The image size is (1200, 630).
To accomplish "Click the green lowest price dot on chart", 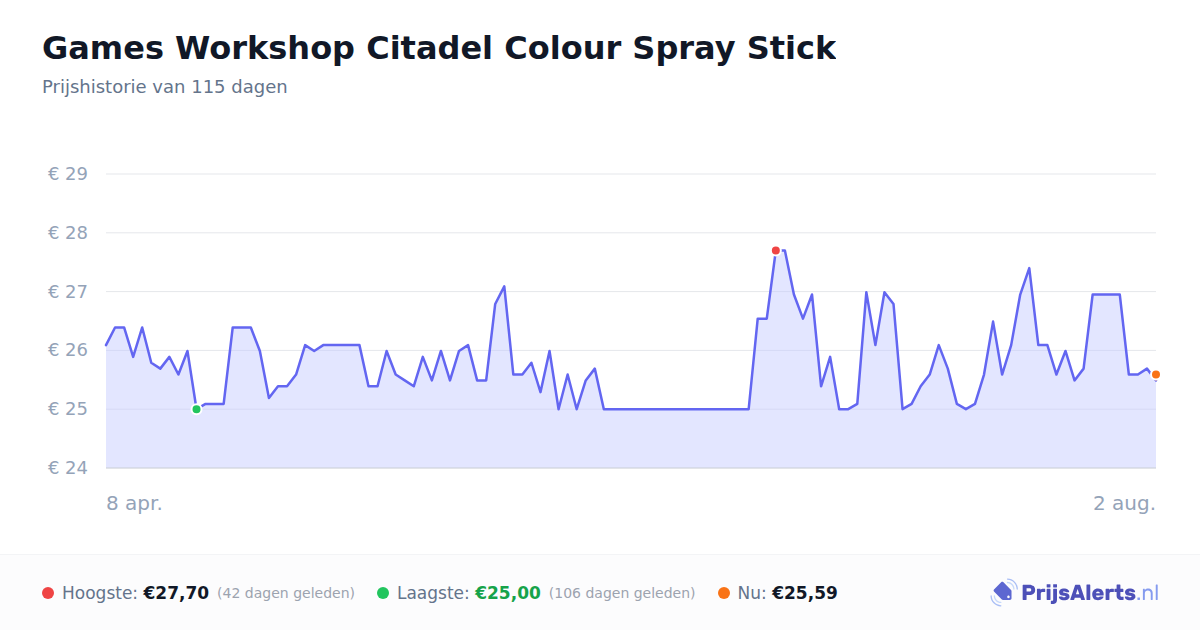I will [196, 409].
